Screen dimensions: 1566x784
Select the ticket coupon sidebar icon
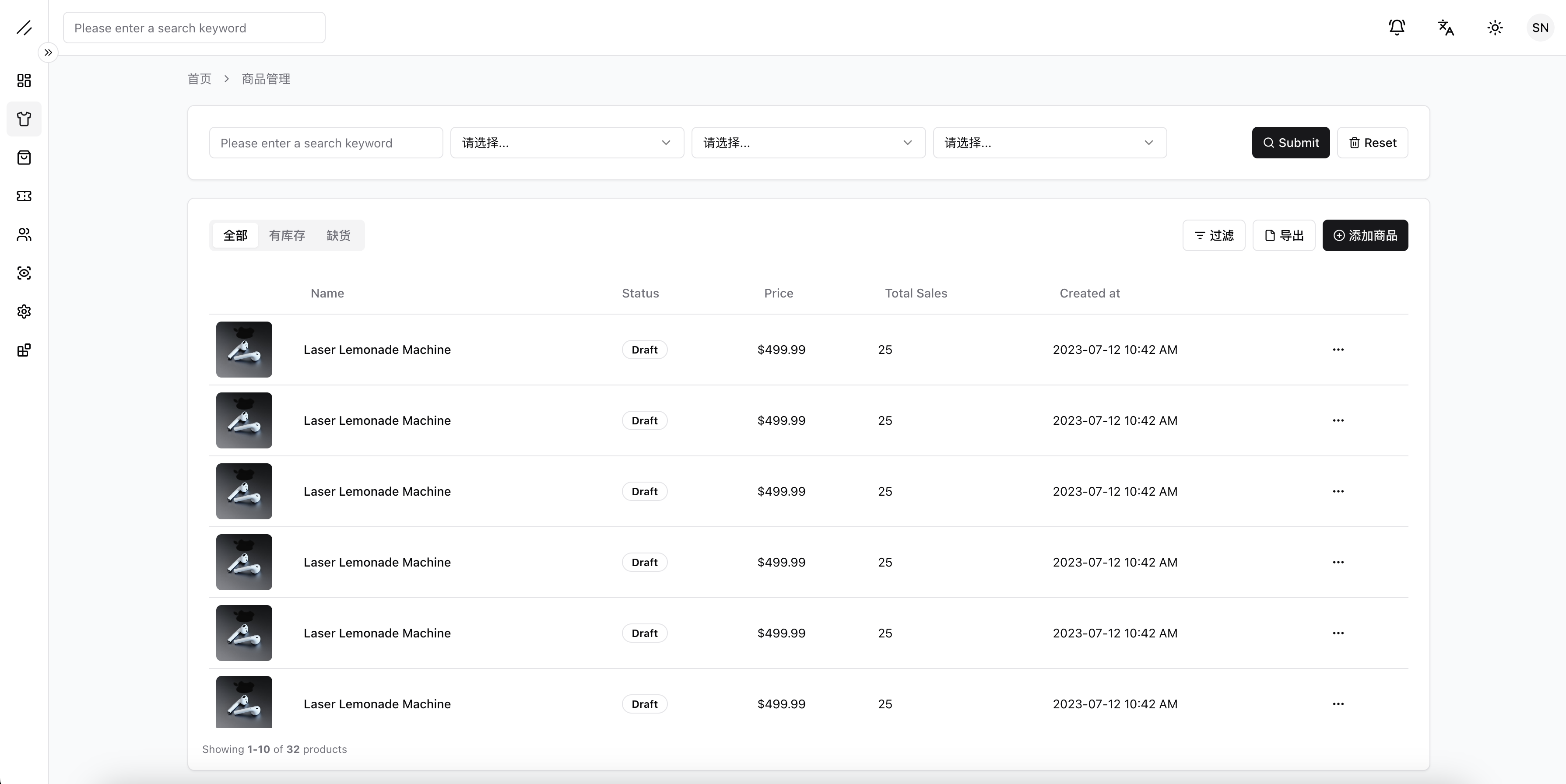24,196
